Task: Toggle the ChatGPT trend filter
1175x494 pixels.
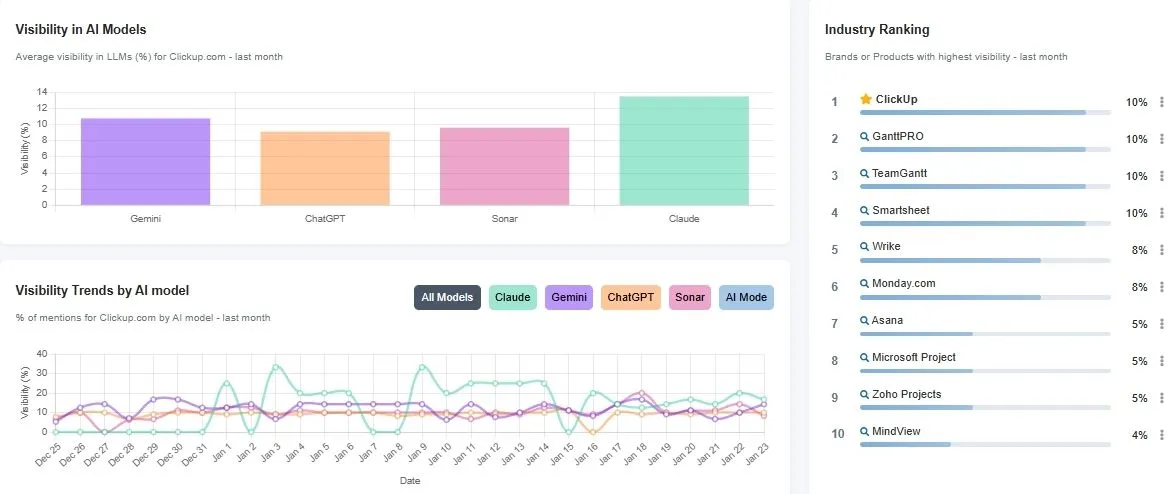Action: [x=631, y=298]
